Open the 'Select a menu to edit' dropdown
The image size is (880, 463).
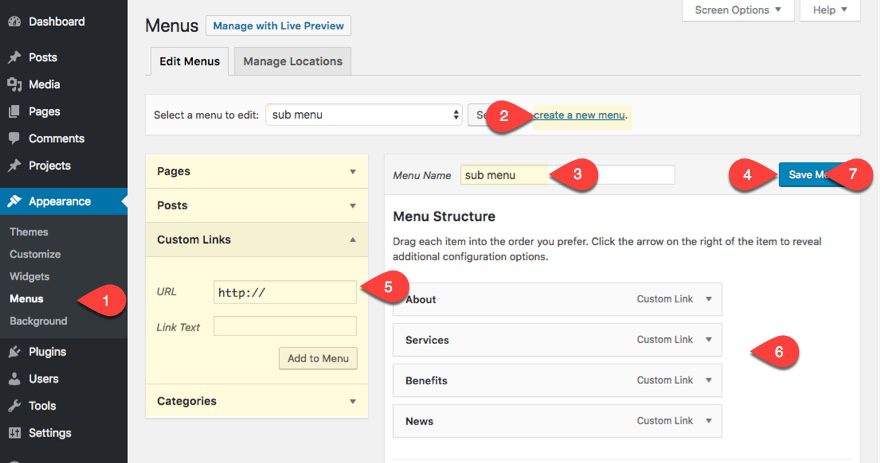tap(364, 115)
